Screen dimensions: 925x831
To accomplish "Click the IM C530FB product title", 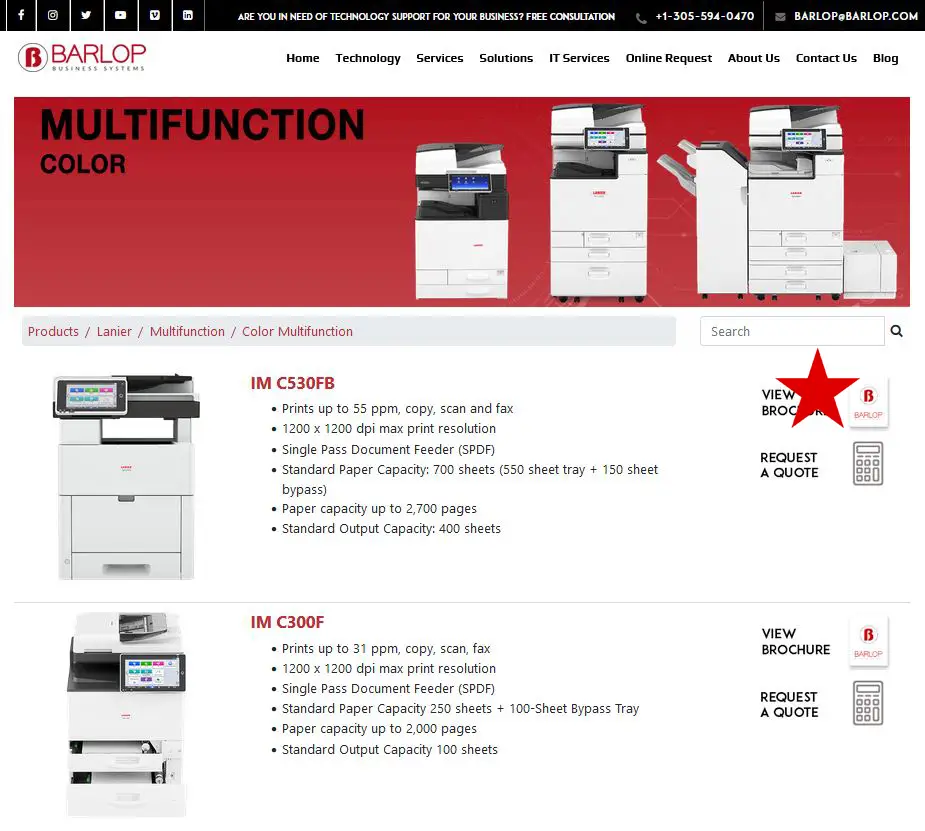I will point(292,383).
